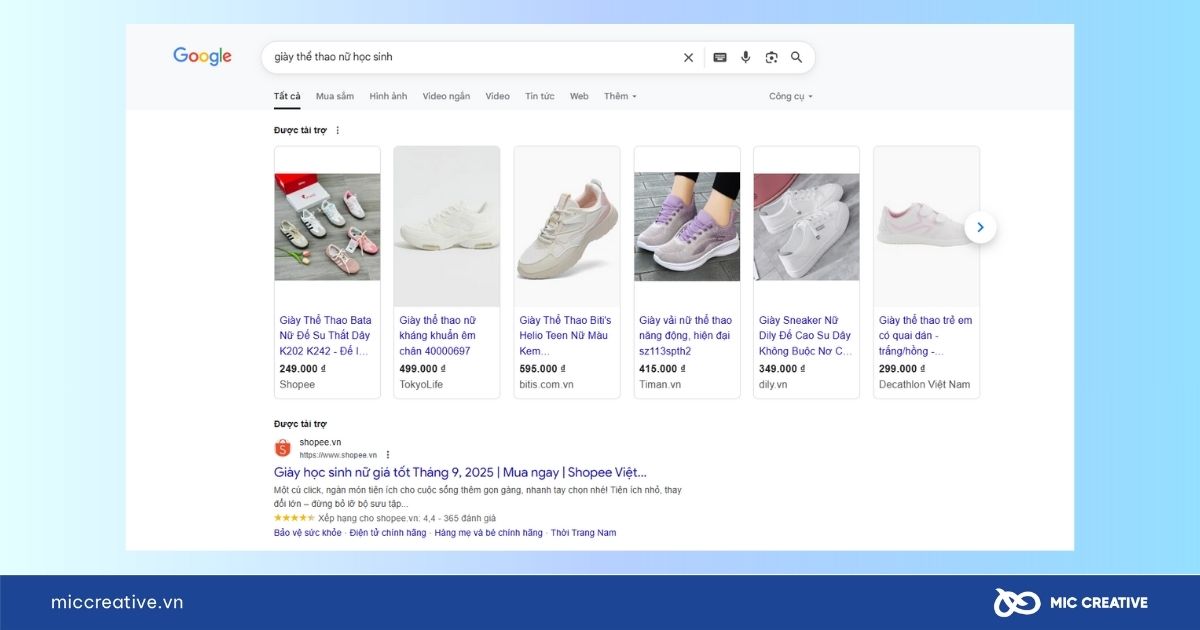This screenshot has height=630, width=1200.
Task: Expand the Thêm dropdown menu
Action: (x=620, y=96)
